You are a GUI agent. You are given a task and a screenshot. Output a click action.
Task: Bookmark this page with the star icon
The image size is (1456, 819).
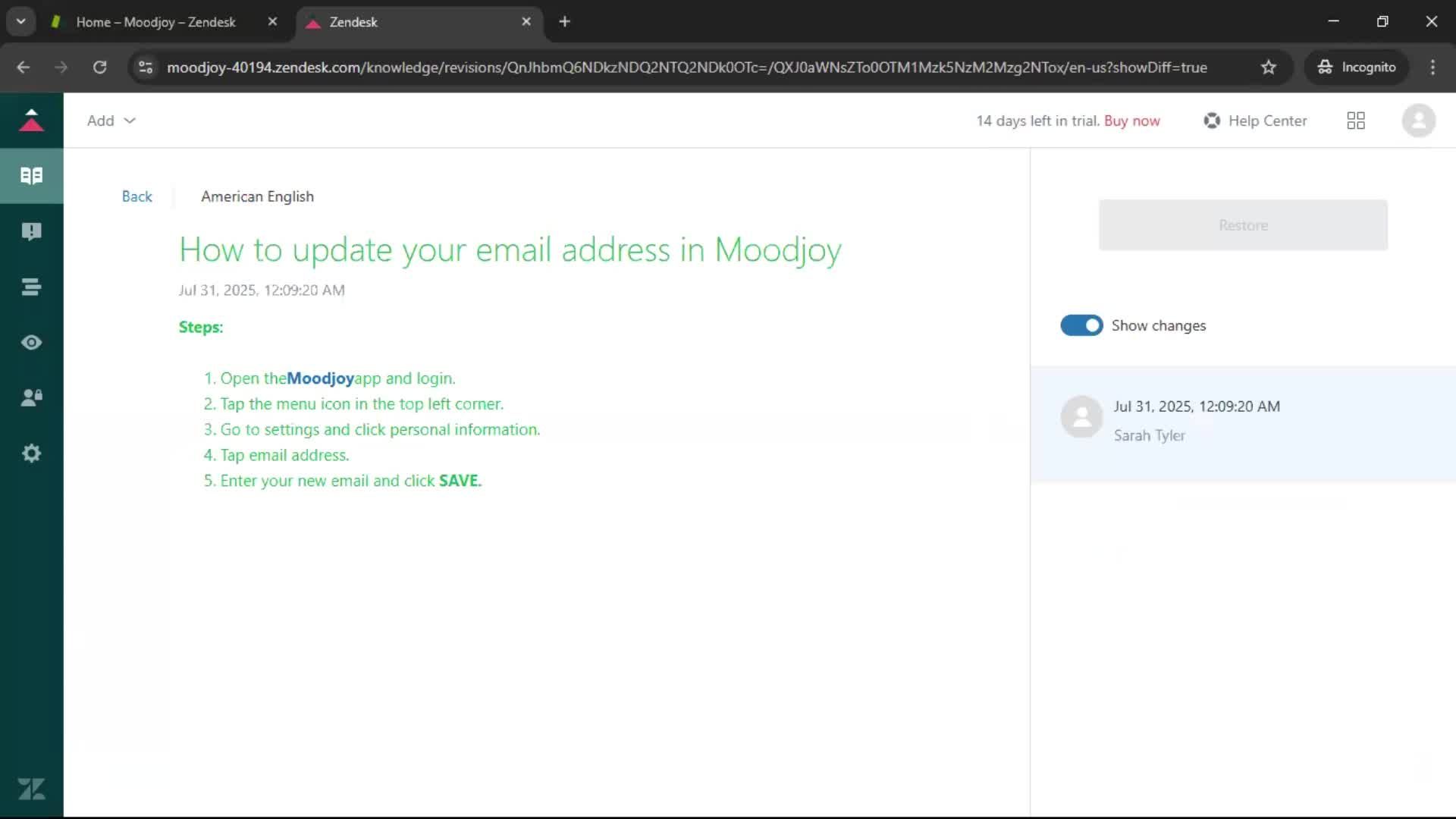tap(1269, 67)
